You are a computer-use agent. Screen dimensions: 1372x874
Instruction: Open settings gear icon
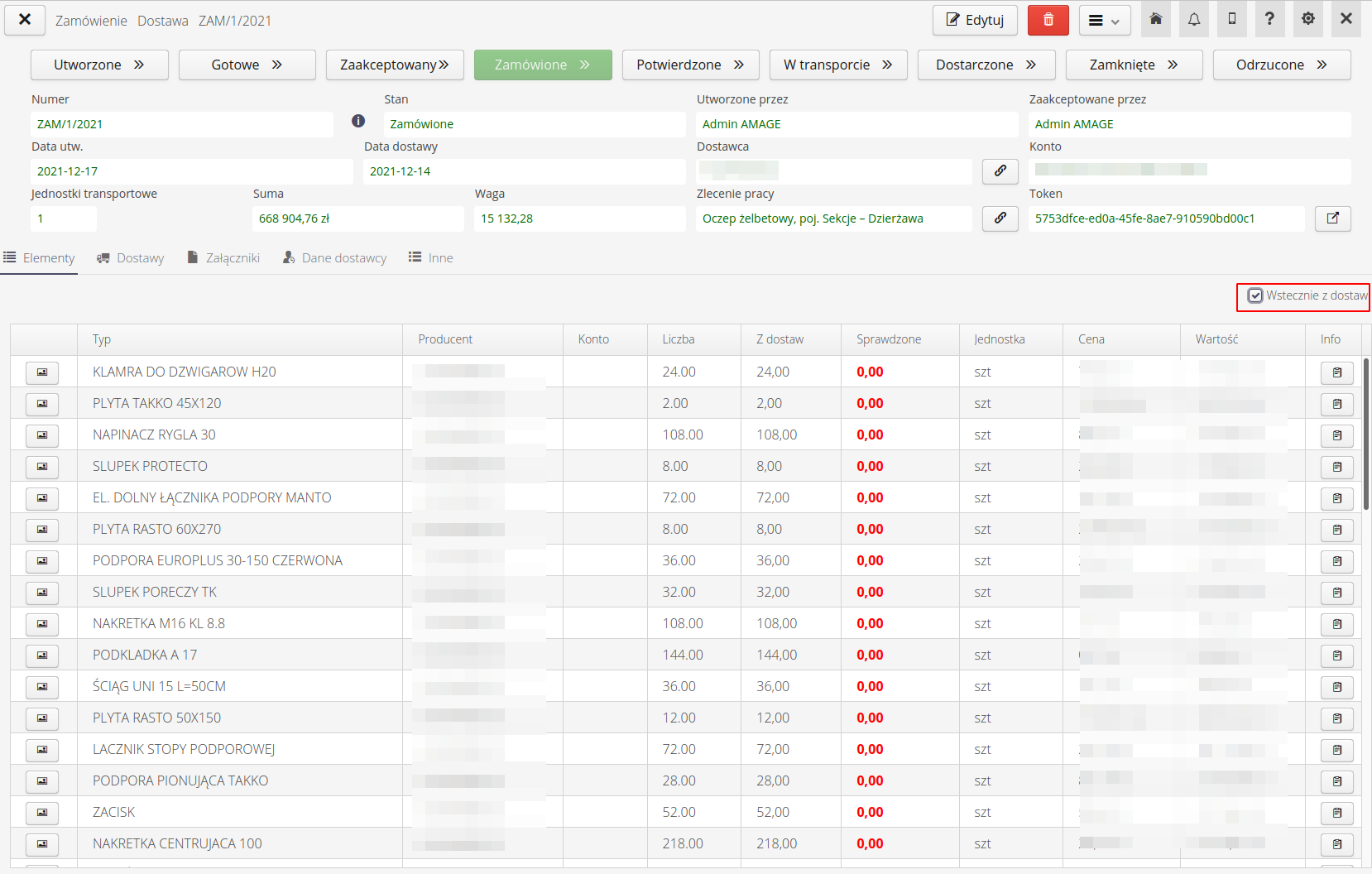click(x=1307, y=20)
